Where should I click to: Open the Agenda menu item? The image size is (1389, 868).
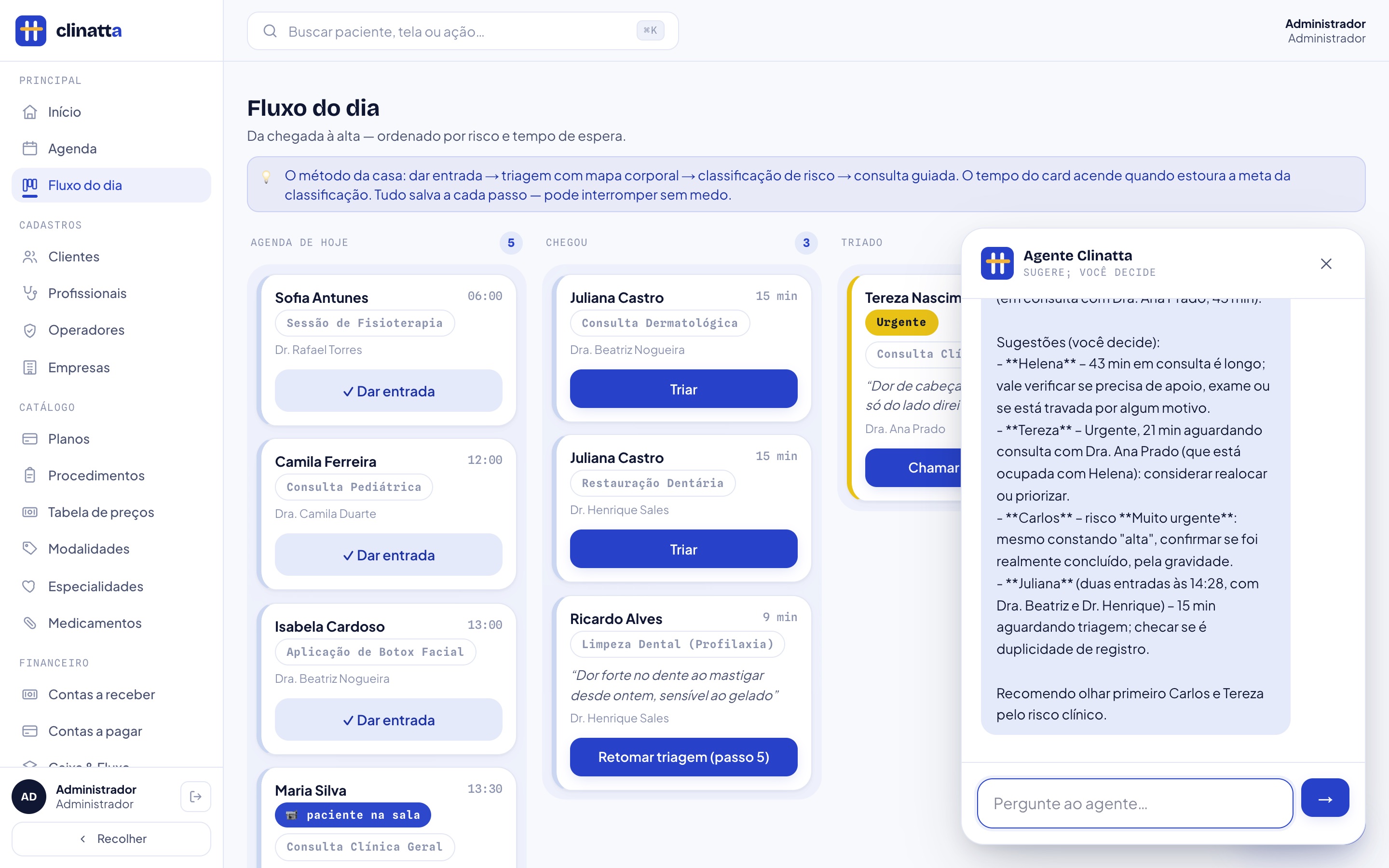coord(111,149)
